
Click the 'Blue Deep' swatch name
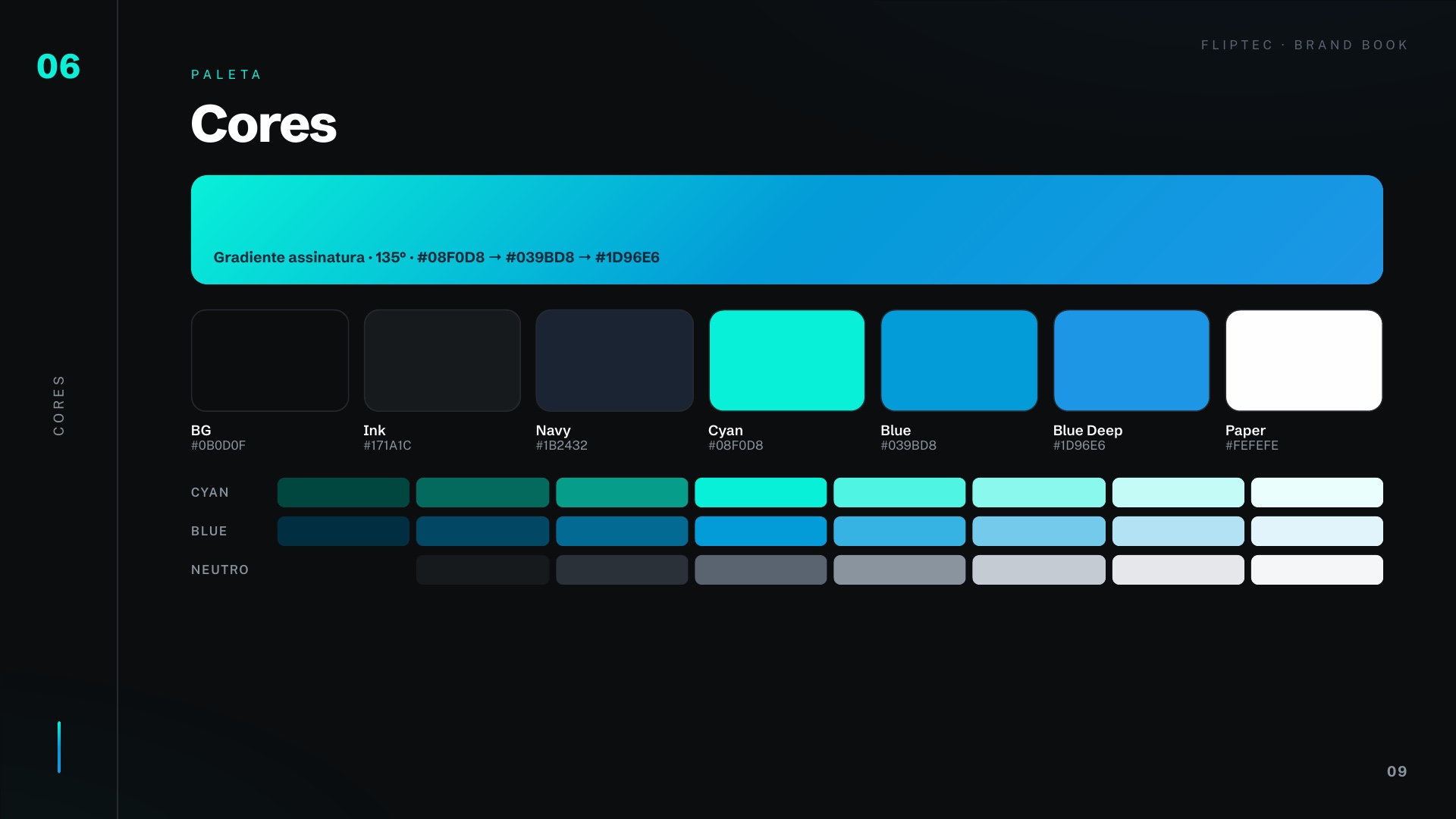(1087, 430)
